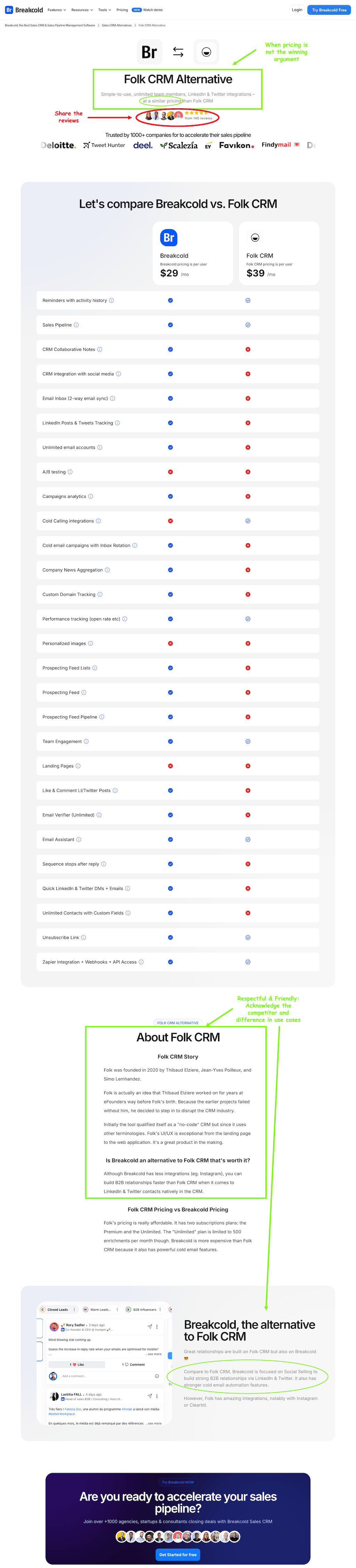Screen dimensions: 356x1568
Task: Open the Resources dropdown in navigation
Action: (x=82, y=10)
